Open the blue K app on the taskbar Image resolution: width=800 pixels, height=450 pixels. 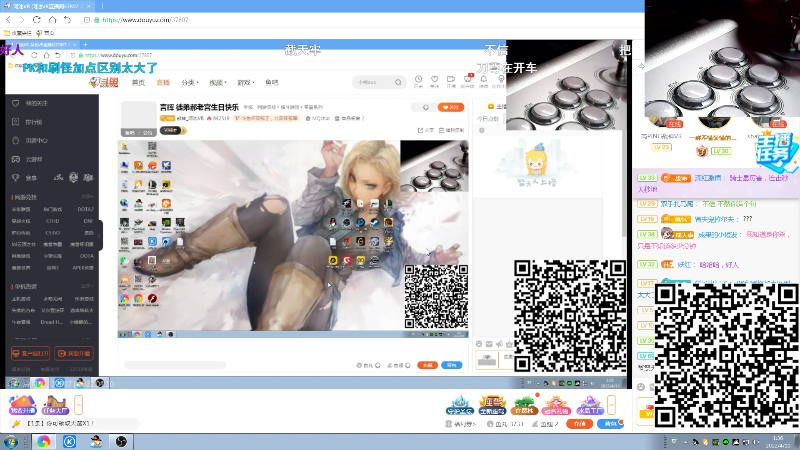69,442
